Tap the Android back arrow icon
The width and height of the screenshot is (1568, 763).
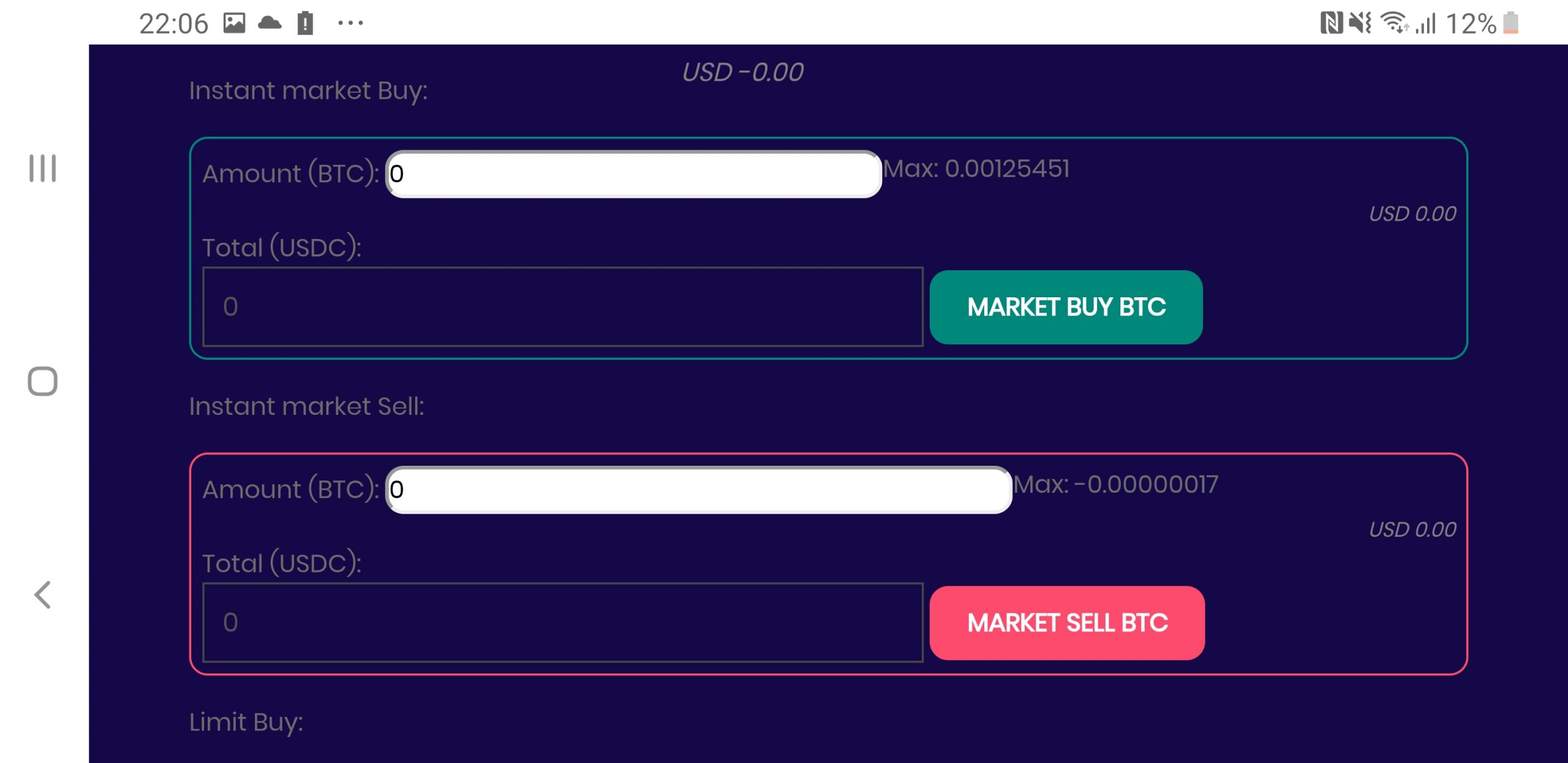click(42, 594)
